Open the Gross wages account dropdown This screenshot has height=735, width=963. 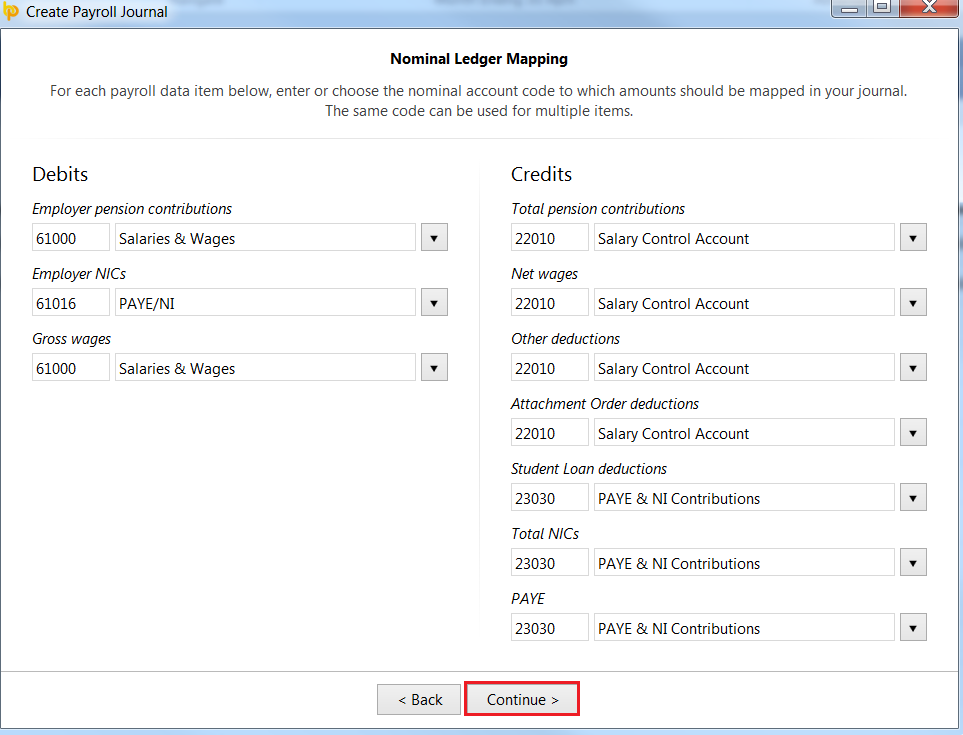click(x=434, y=368)
